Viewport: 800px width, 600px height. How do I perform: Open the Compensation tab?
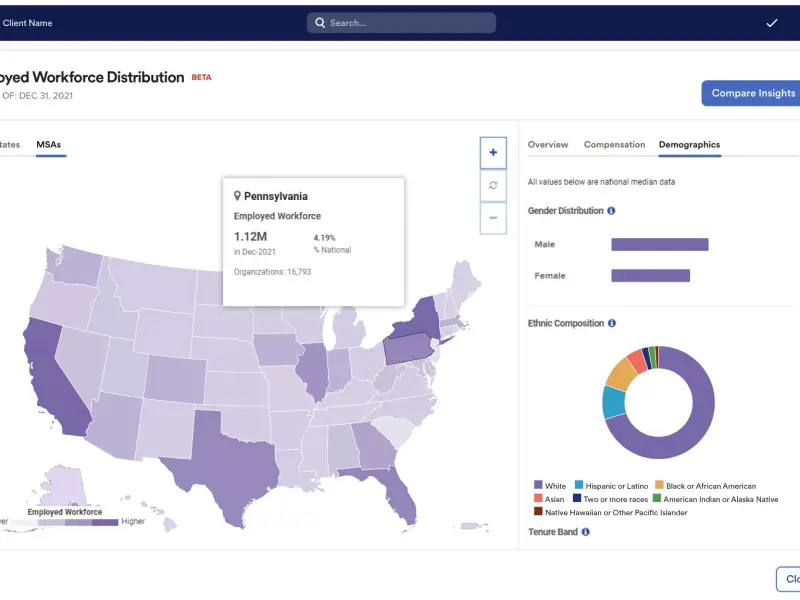click(x=614, y=145)
